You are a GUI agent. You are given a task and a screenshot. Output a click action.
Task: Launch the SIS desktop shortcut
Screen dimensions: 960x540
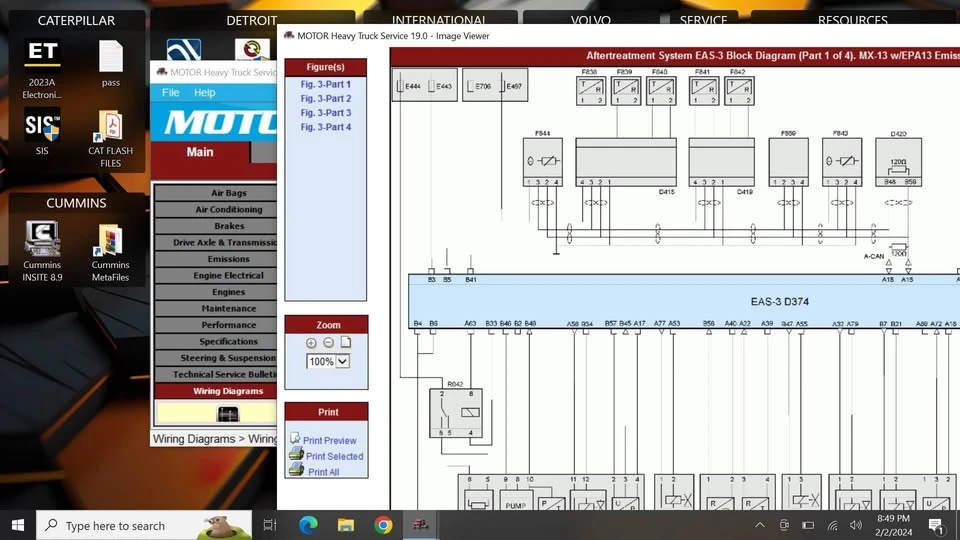tap(42, 132)
